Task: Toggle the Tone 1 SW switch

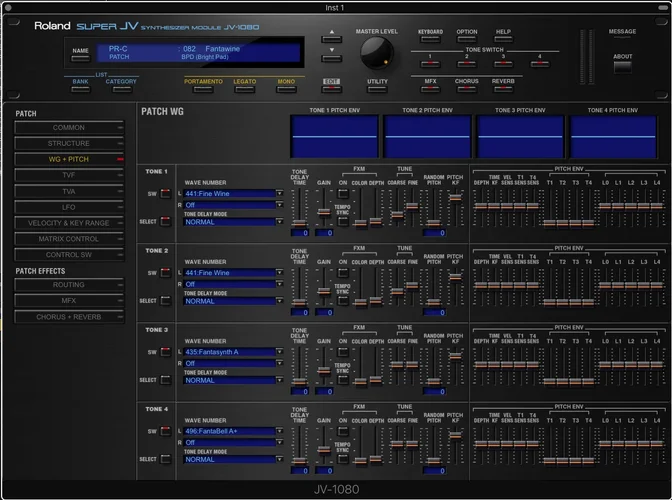Action: pos(165,193)
